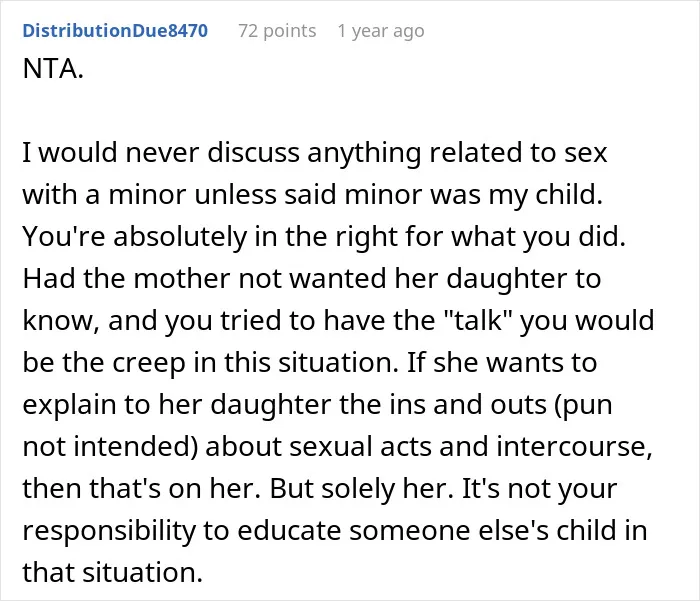700x601 pixels.
Task: Click the phrase 'It's not your'
Action: pos(539,489)
